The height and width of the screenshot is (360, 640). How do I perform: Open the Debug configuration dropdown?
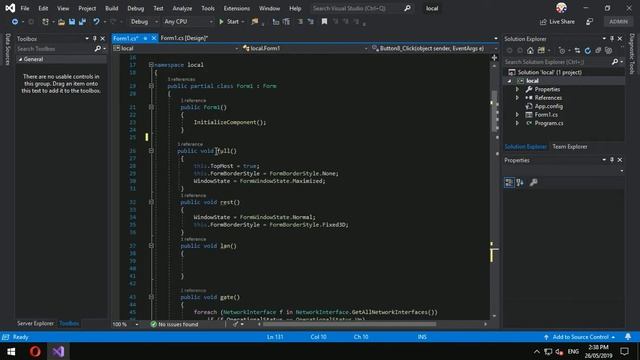[x=144, y=22]
